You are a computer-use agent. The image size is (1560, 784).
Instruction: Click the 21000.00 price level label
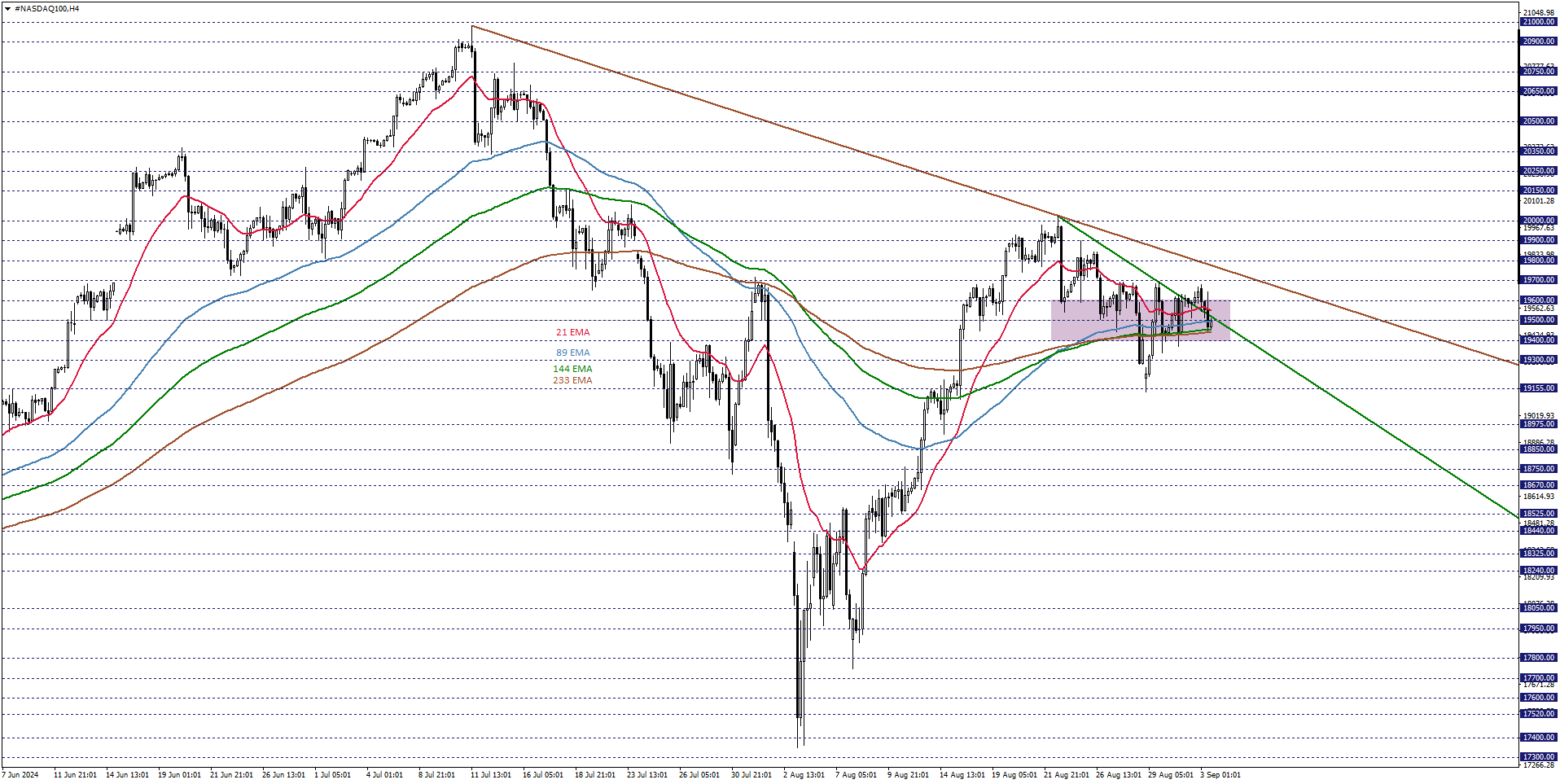[x=1538, y=22]
